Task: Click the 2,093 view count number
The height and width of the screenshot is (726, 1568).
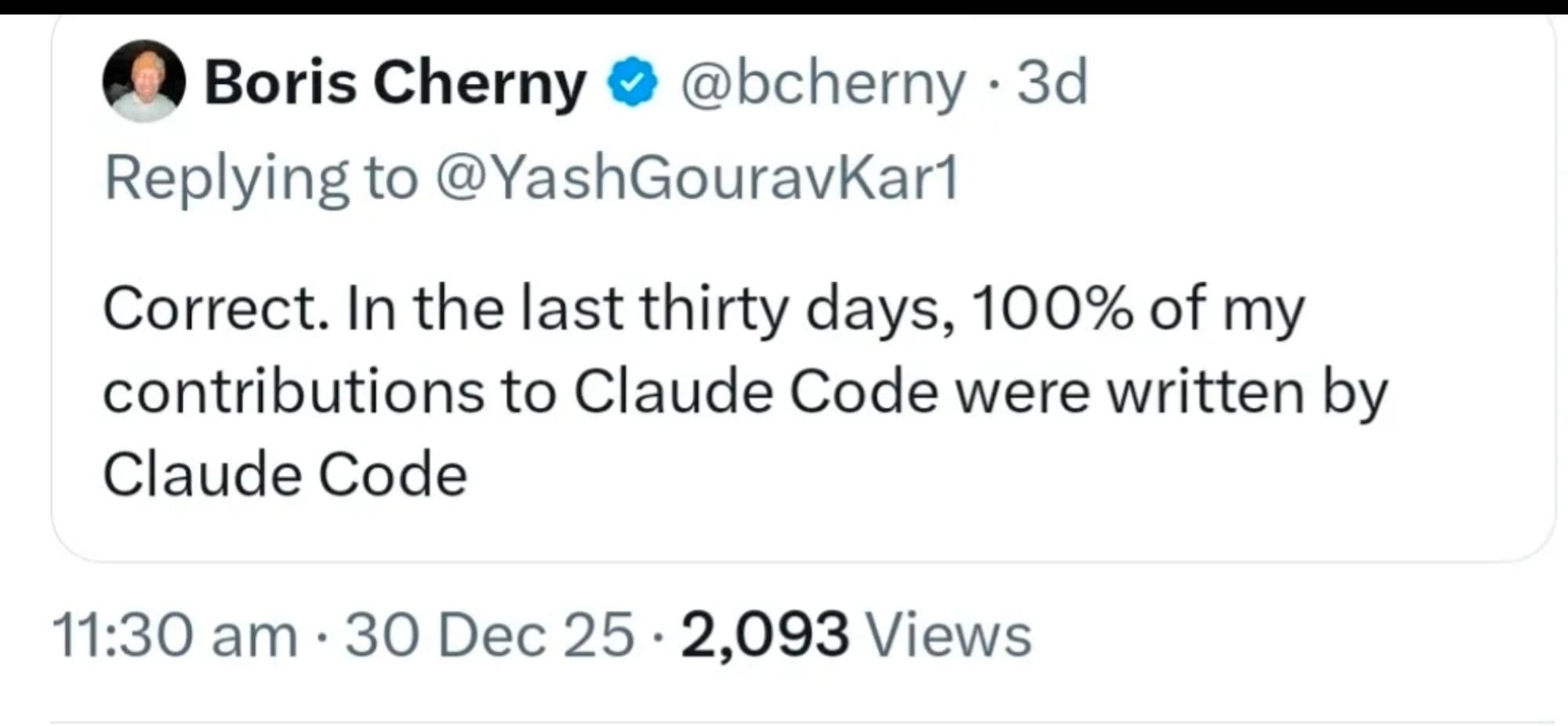Action: pos(764,634)
